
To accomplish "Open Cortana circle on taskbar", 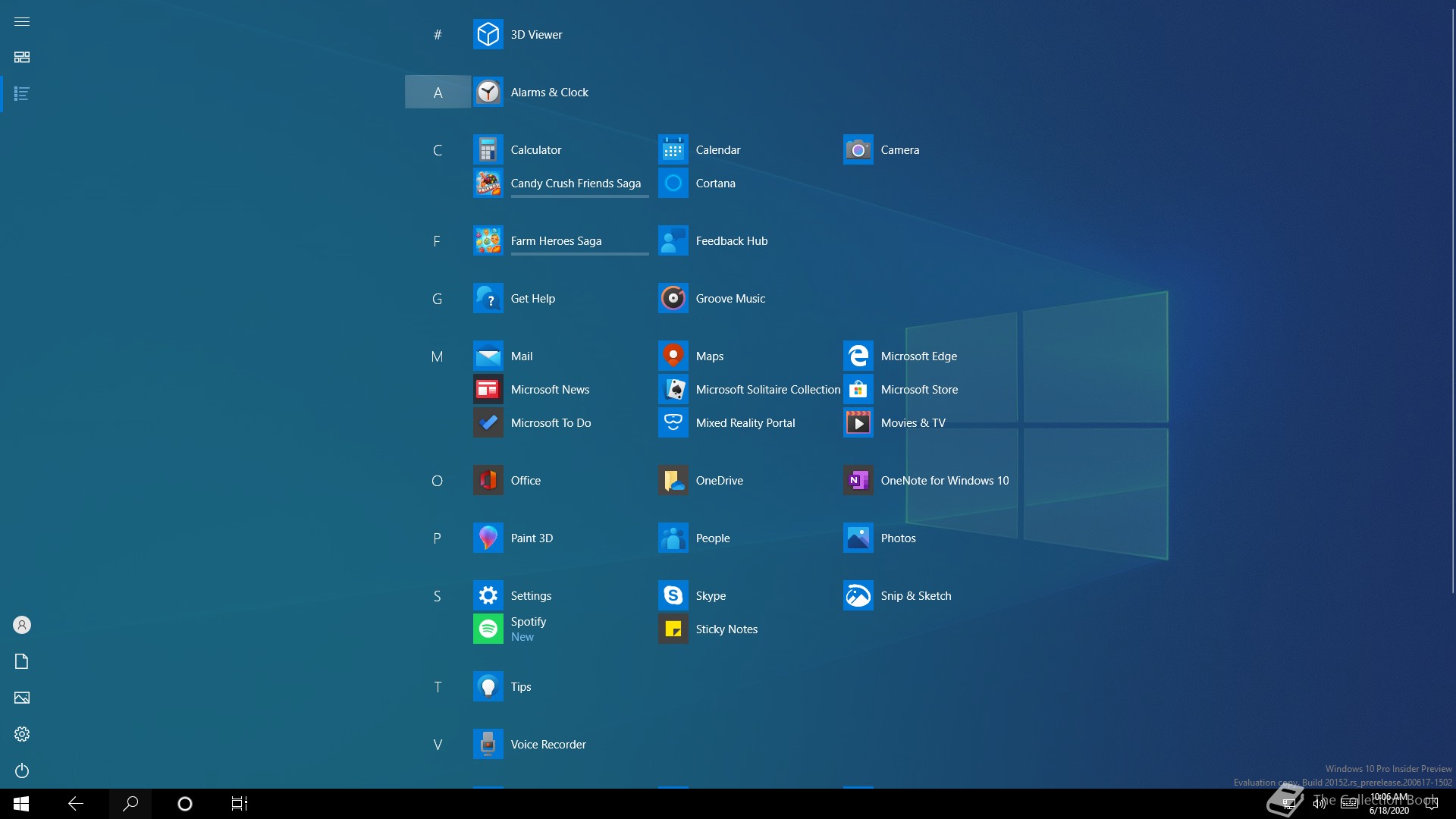I will click(x=185, y=804).
